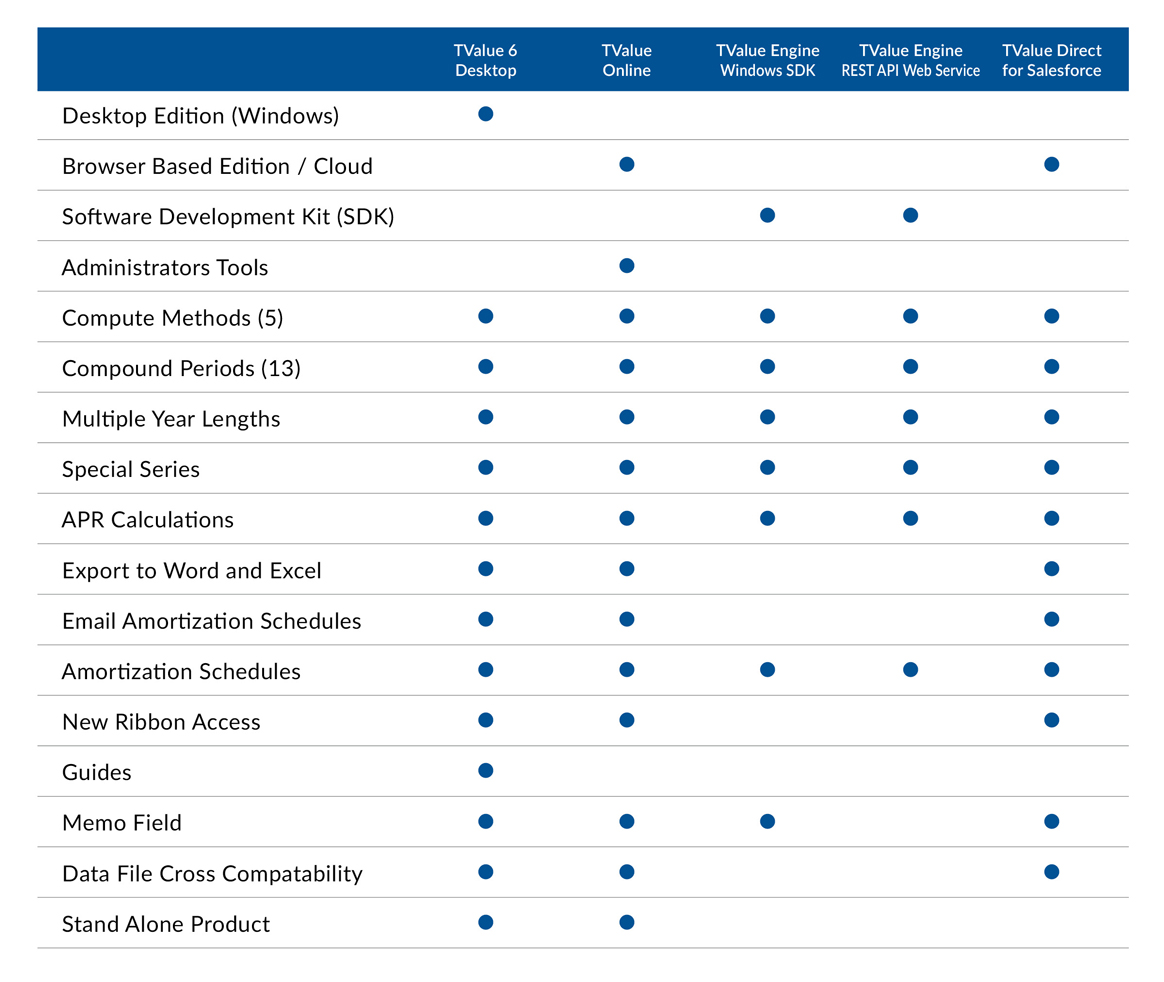The height and width of the screenshot is (982, 1164).
Task: Click Email Amortization Schedules dot under Salesforce column
Action: point(1051,619)
